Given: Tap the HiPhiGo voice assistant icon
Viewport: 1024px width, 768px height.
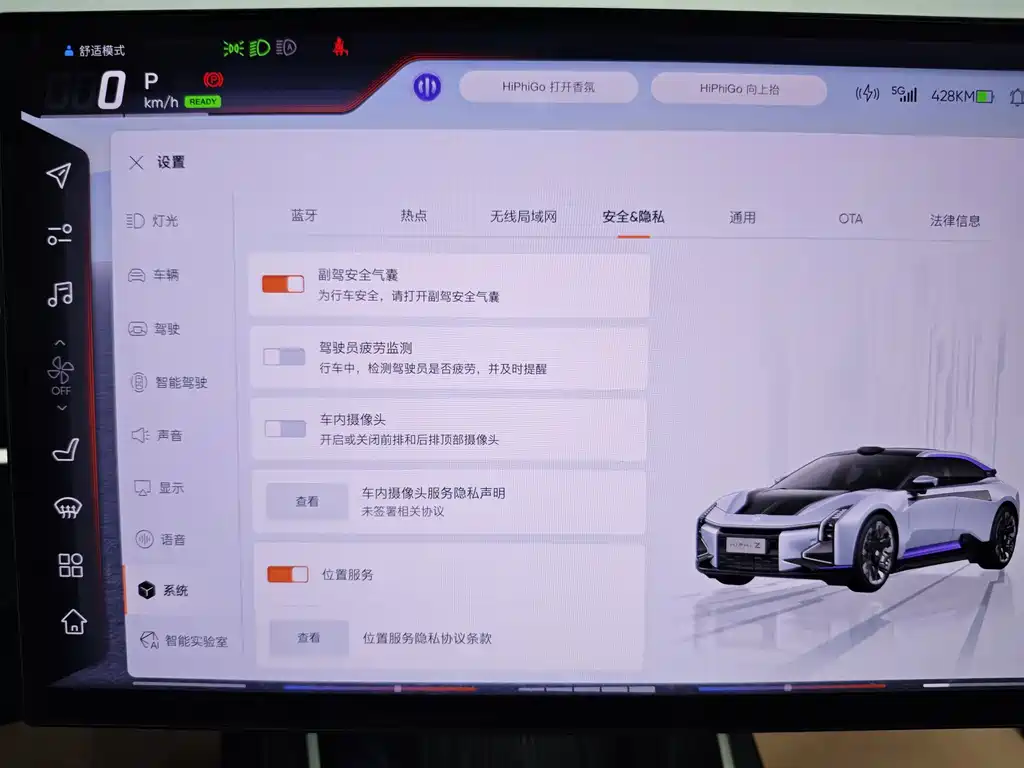Looking at the screenshot, I should pyautogui.click(x=427, y=87).
